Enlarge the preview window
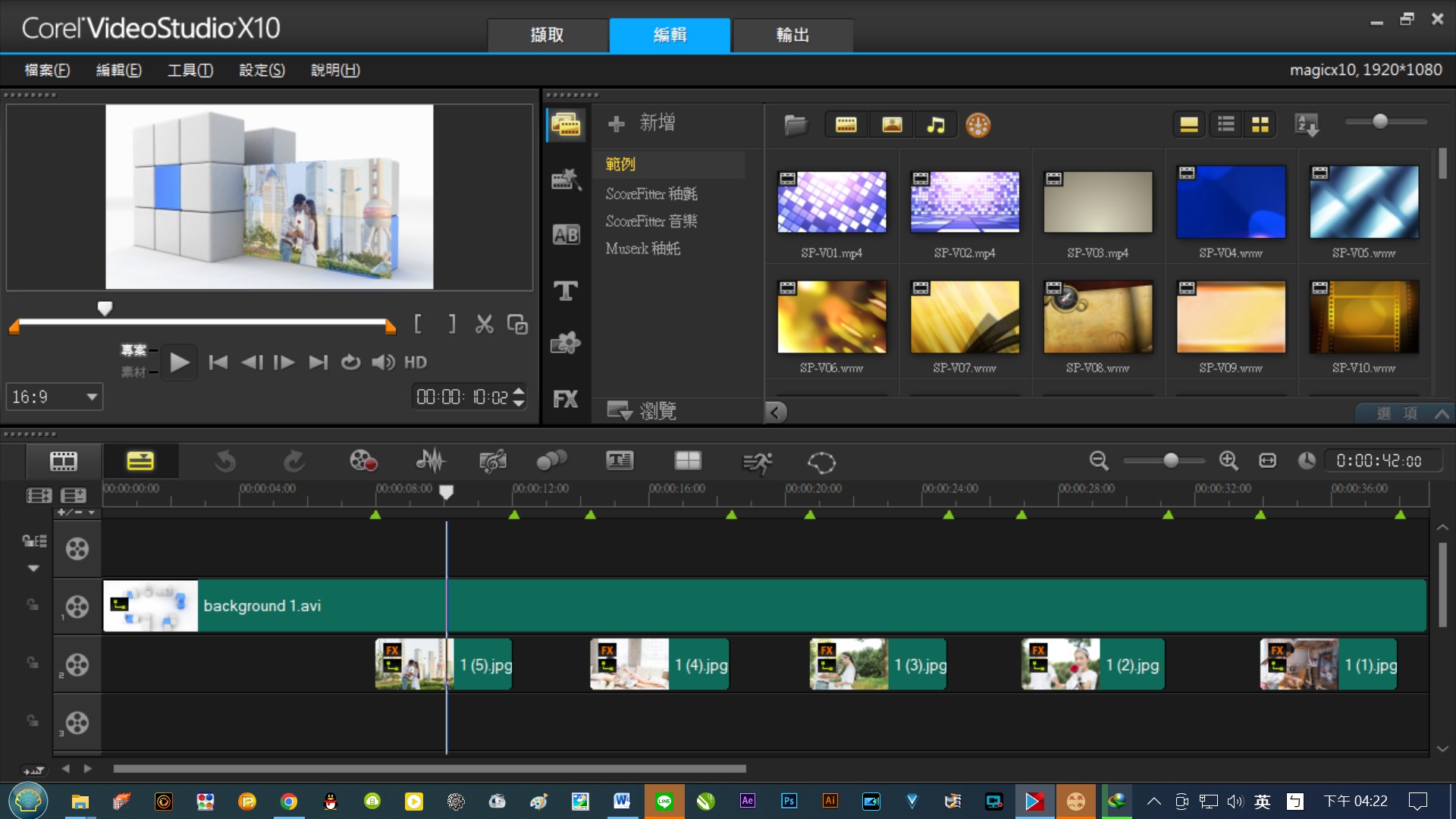1456x819 pixels. (x=517, y=325)
